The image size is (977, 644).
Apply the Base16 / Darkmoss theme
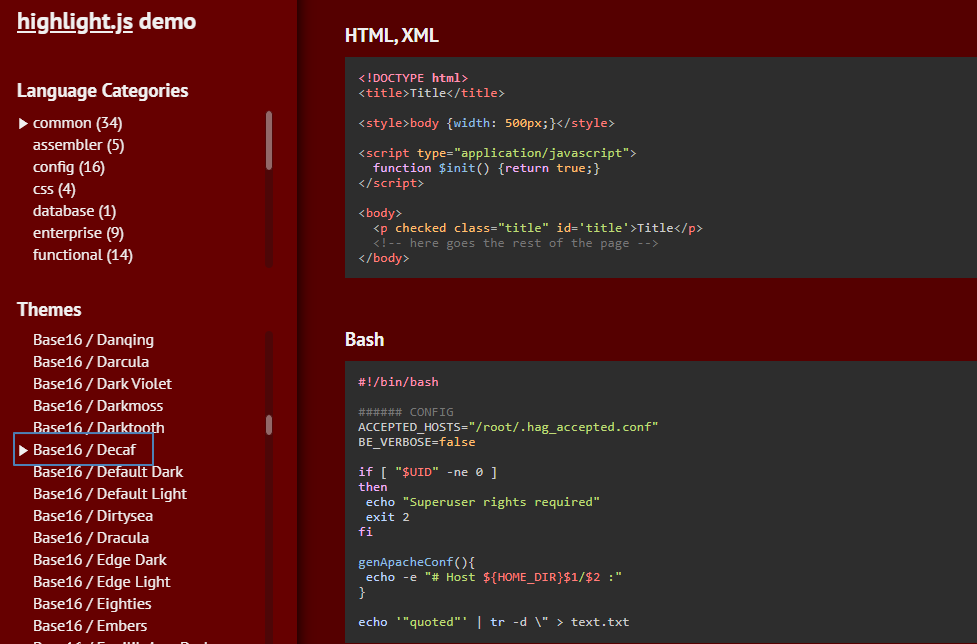(98, 406)
